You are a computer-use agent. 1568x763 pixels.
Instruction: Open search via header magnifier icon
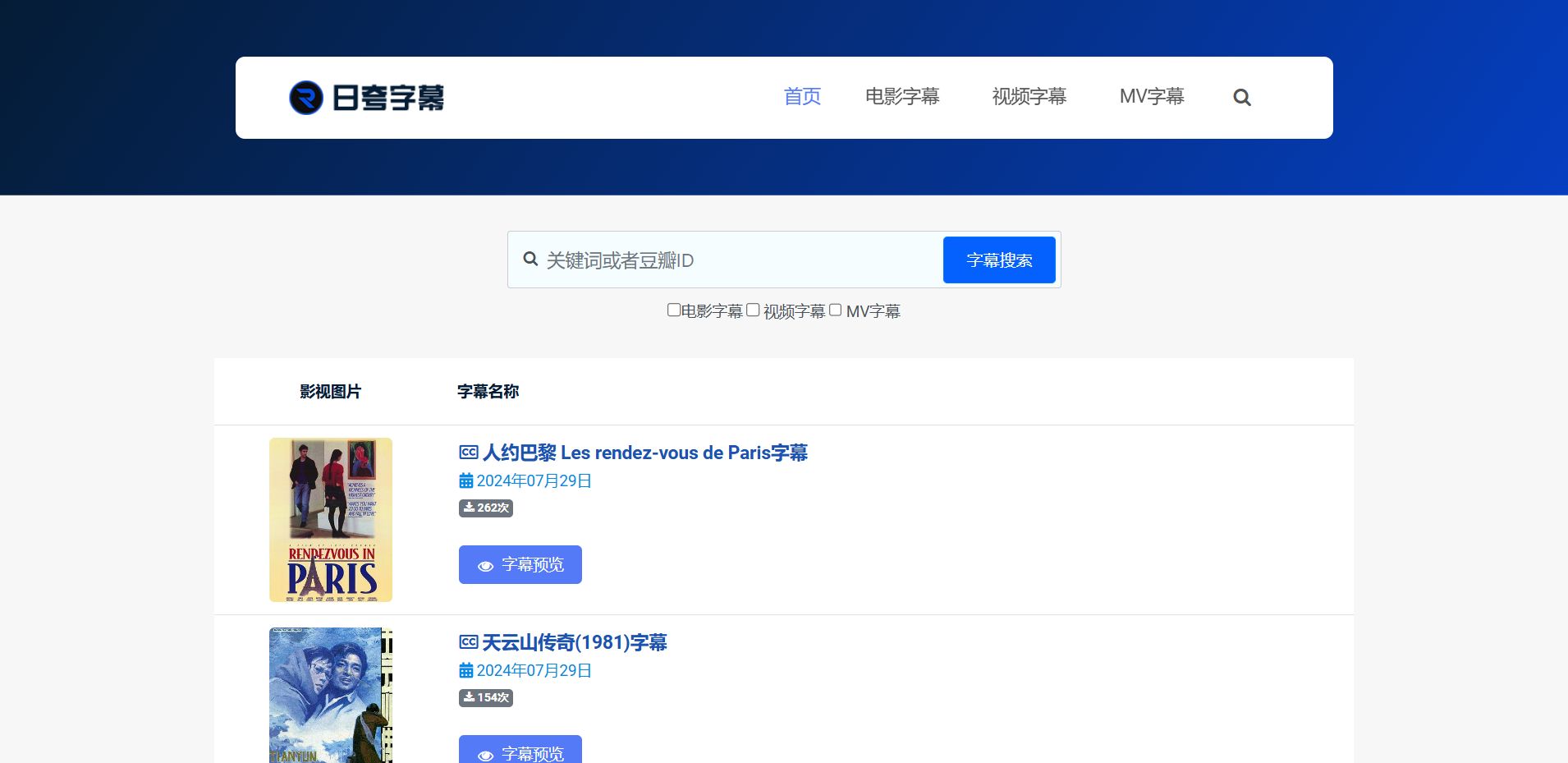click(x=1241, y=98)
